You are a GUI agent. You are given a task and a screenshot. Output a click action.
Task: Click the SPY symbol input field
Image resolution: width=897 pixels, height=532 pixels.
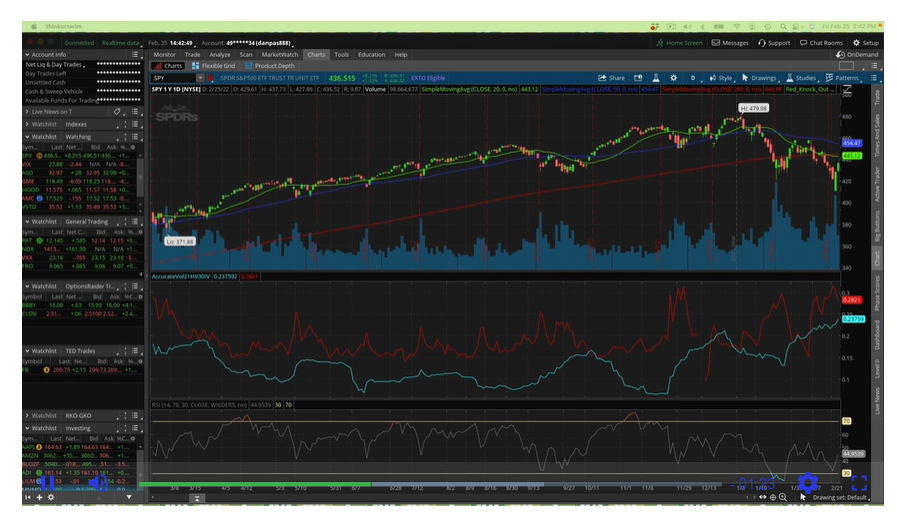[174, 78]
